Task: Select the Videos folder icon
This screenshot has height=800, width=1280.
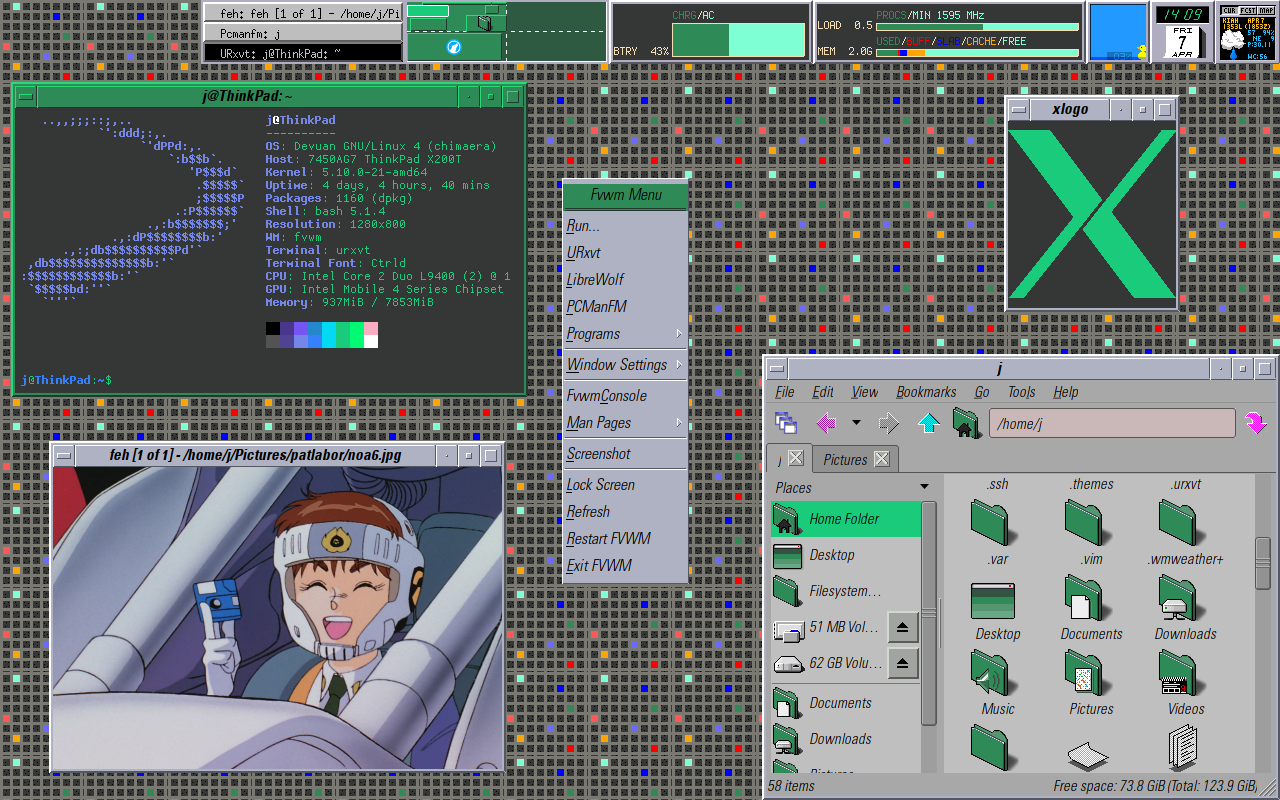Action: coord(1180,673)
